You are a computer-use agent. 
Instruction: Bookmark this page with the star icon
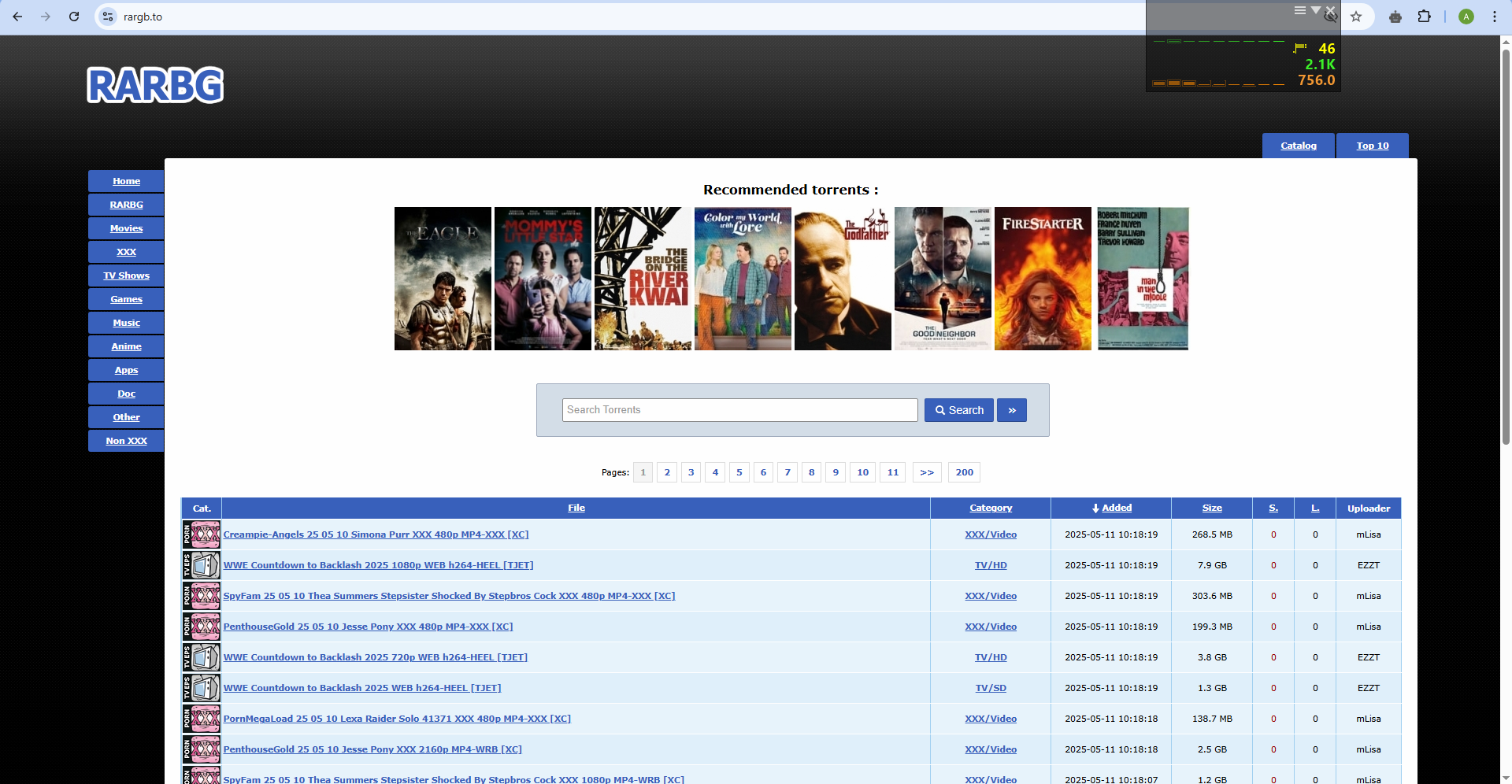[x=1356, y=17]
